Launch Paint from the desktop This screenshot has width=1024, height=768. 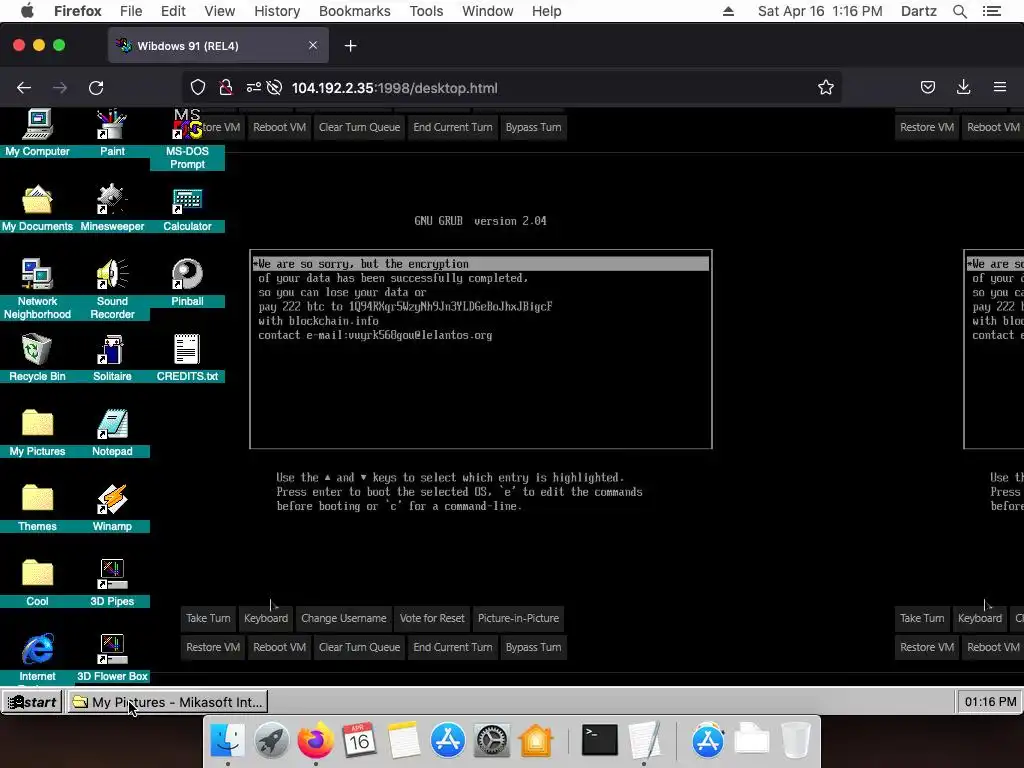[x=112, y=133]
